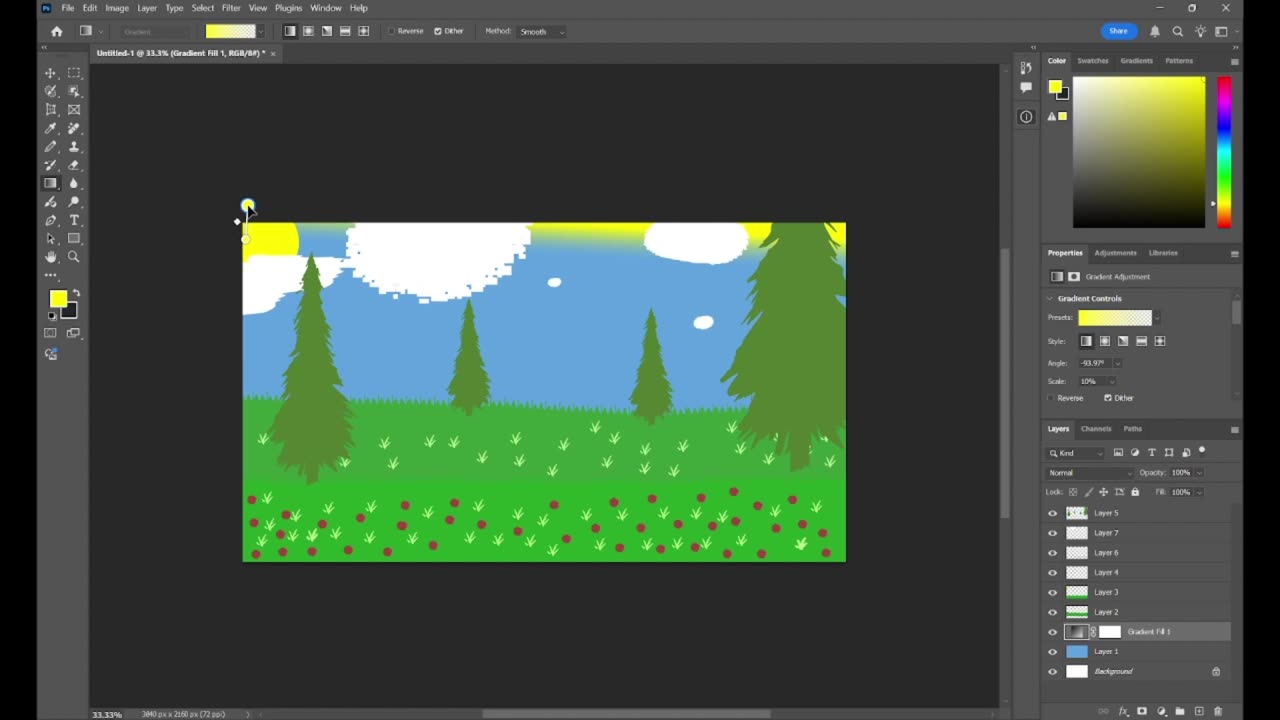
Task: Select the Rectangular Marquee tool
Action: point(74,73)
